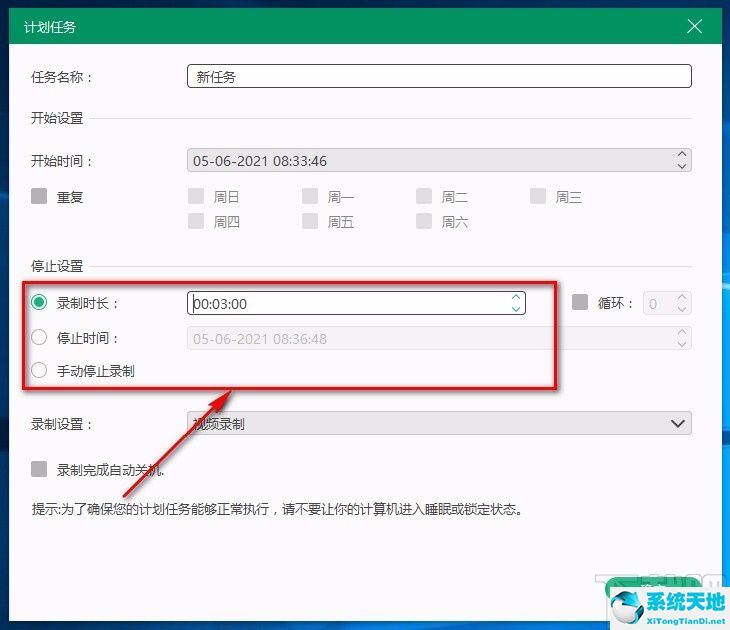Check the 周五 checkbox
This screenshot has width=730, height=630.
click(x=310, y=221)
